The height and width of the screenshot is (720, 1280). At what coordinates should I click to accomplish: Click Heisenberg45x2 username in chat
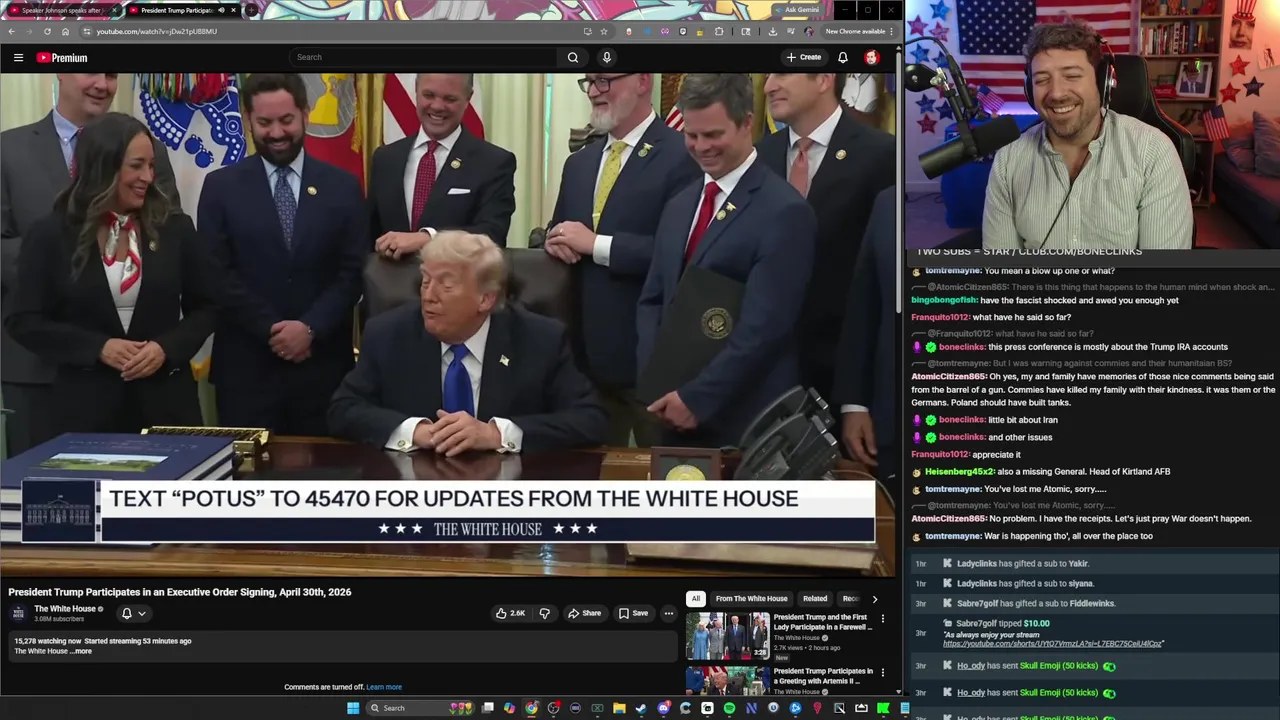(959, 472)
